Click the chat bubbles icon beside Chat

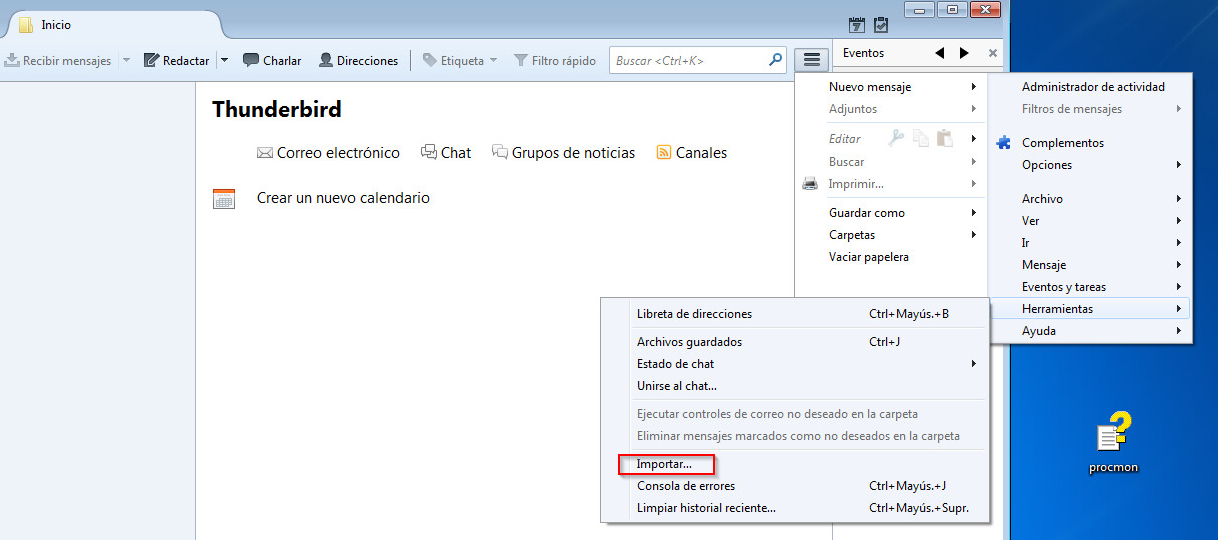[429, 152]
